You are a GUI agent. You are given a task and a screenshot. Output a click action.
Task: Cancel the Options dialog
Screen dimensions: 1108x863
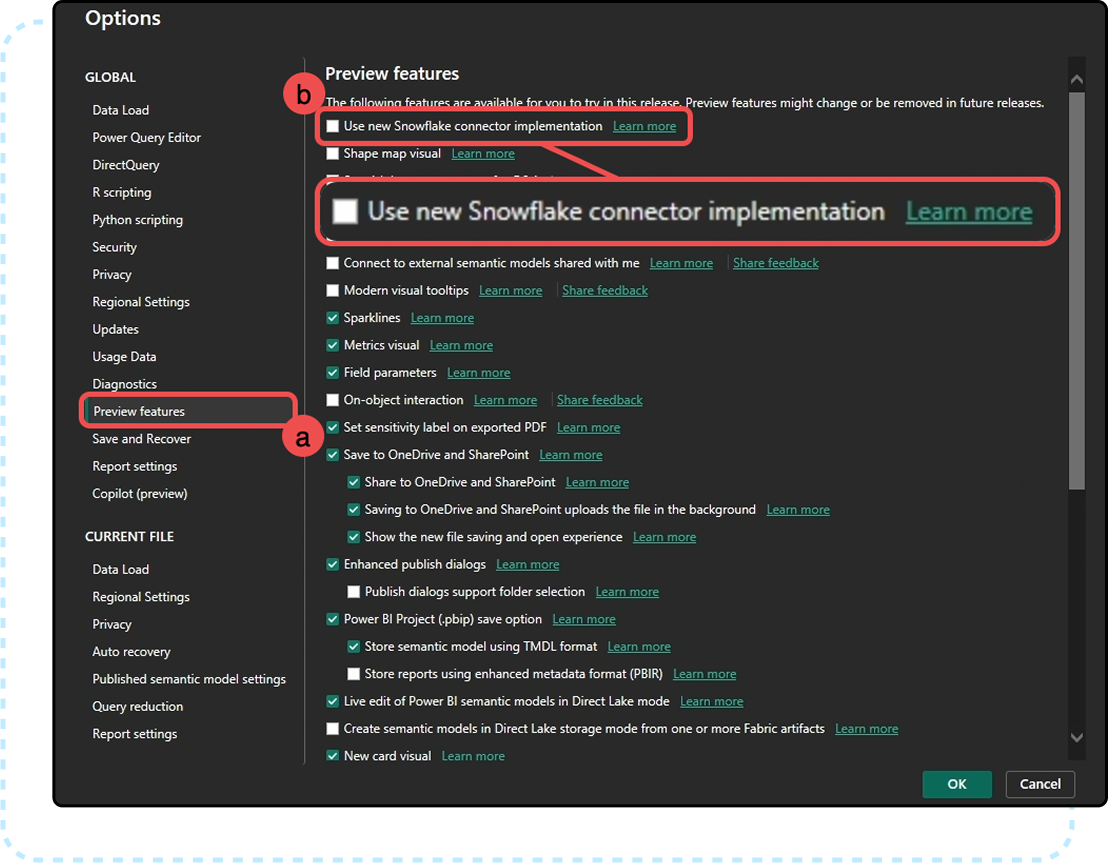(1040, 785)
